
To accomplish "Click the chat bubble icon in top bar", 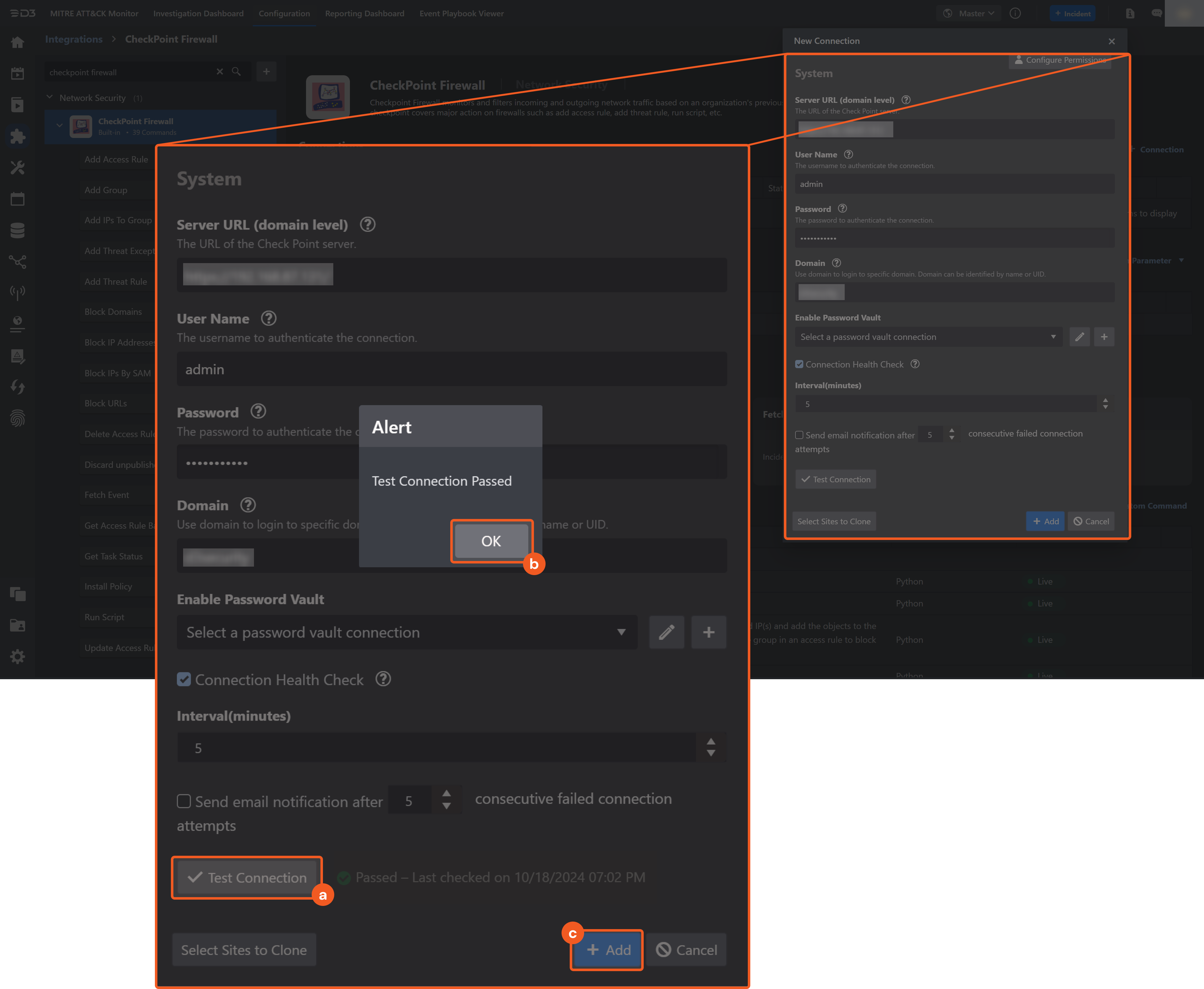I will 1157,13.
